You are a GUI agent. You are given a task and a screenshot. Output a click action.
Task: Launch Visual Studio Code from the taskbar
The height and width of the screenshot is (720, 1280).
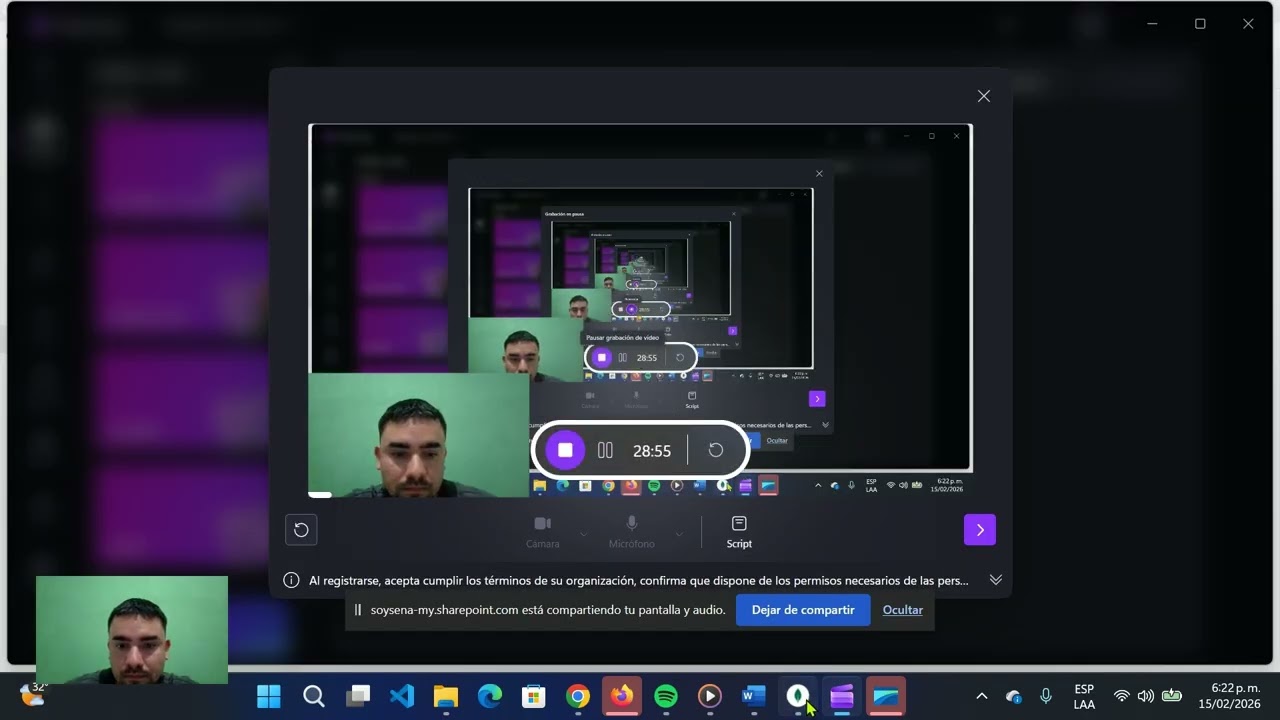pyautogui.click(x=402, y=696)
